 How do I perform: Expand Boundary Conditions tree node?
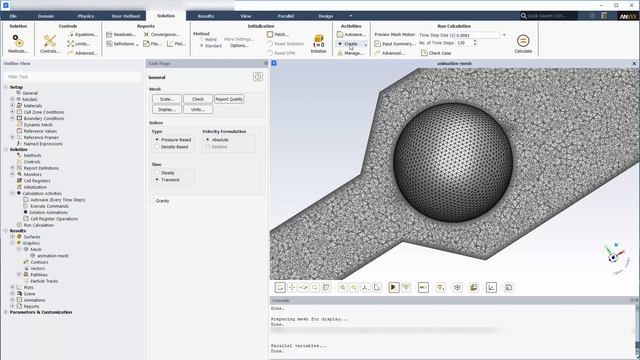(12, 118)
